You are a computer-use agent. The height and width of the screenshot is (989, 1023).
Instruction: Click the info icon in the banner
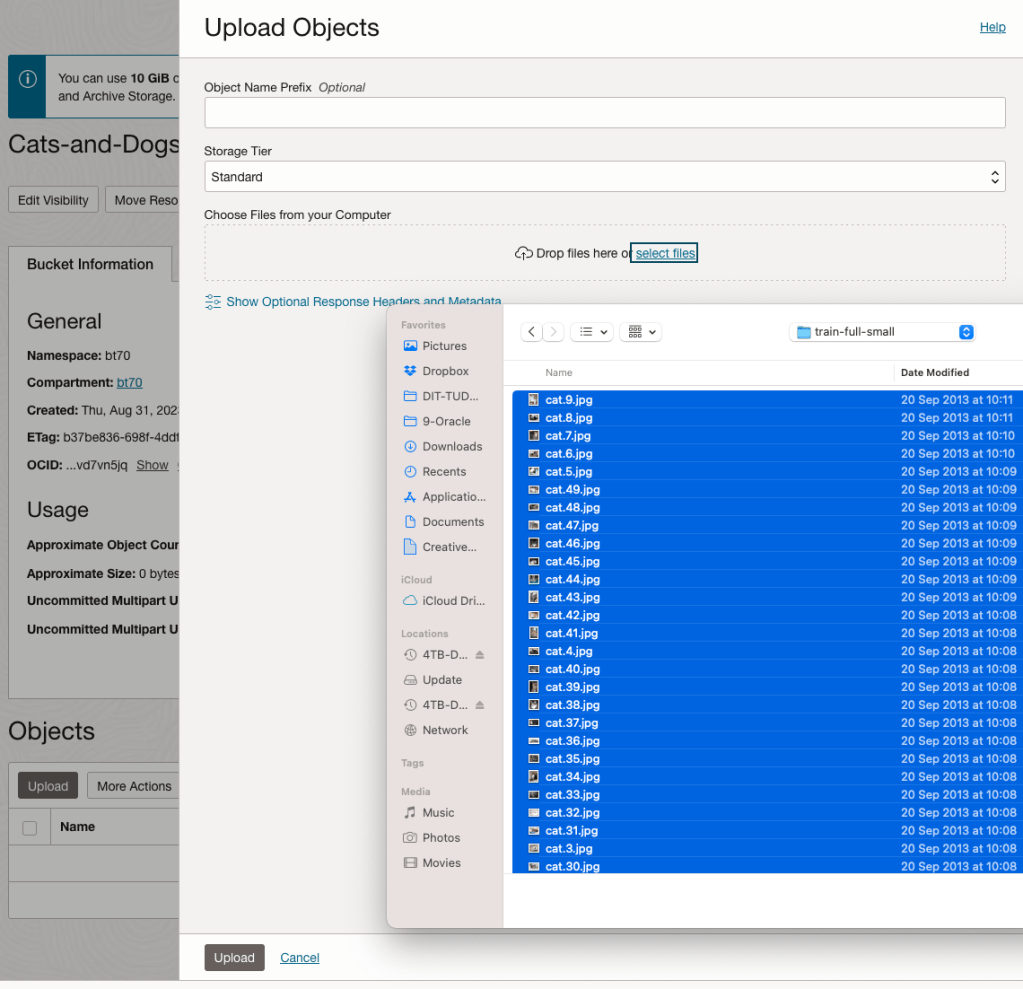(28, 79)
